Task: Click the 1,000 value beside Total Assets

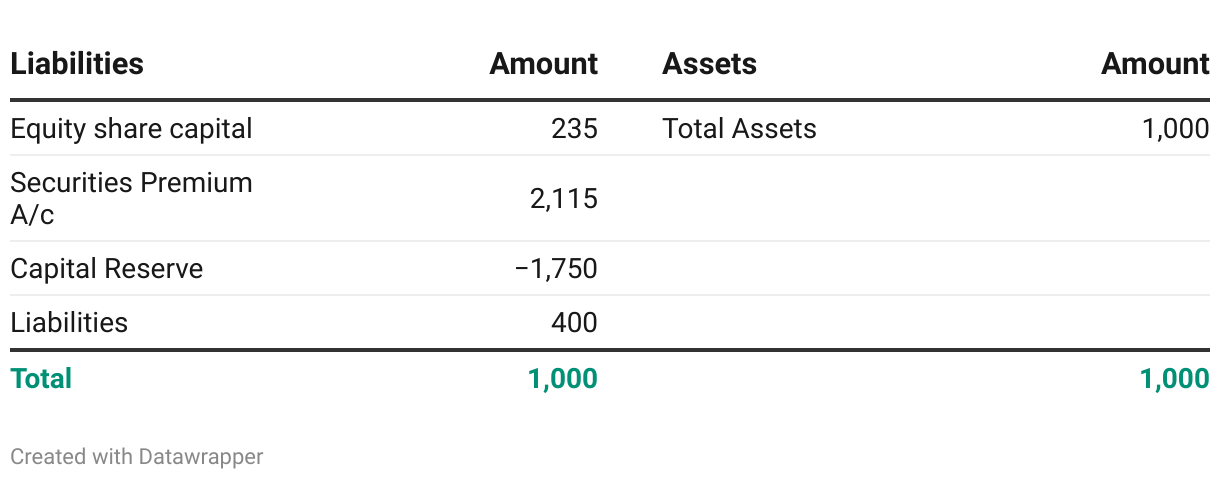Action: click(x=1175, y=129)
